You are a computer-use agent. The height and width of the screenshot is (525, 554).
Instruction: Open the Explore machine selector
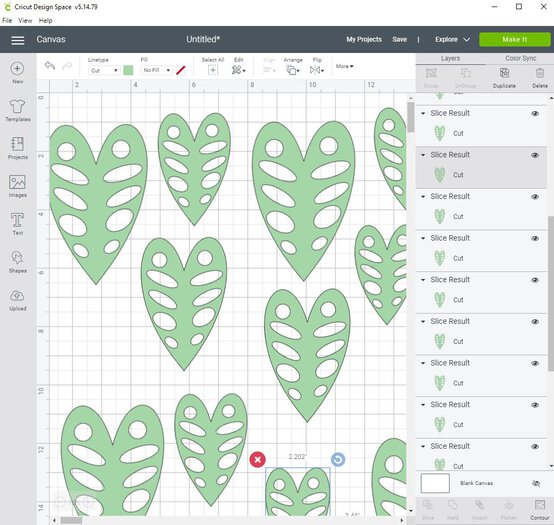[452, 40]
